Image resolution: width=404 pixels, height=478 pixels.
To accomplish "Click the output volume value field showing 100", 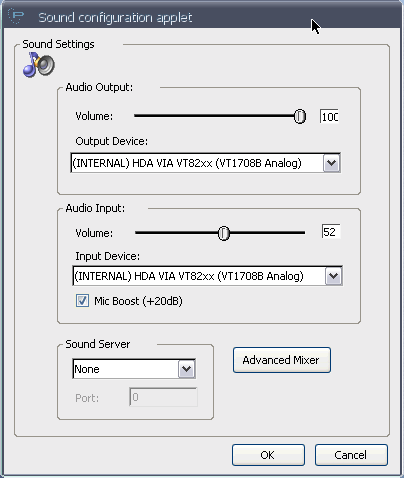I will click(329, 116).
